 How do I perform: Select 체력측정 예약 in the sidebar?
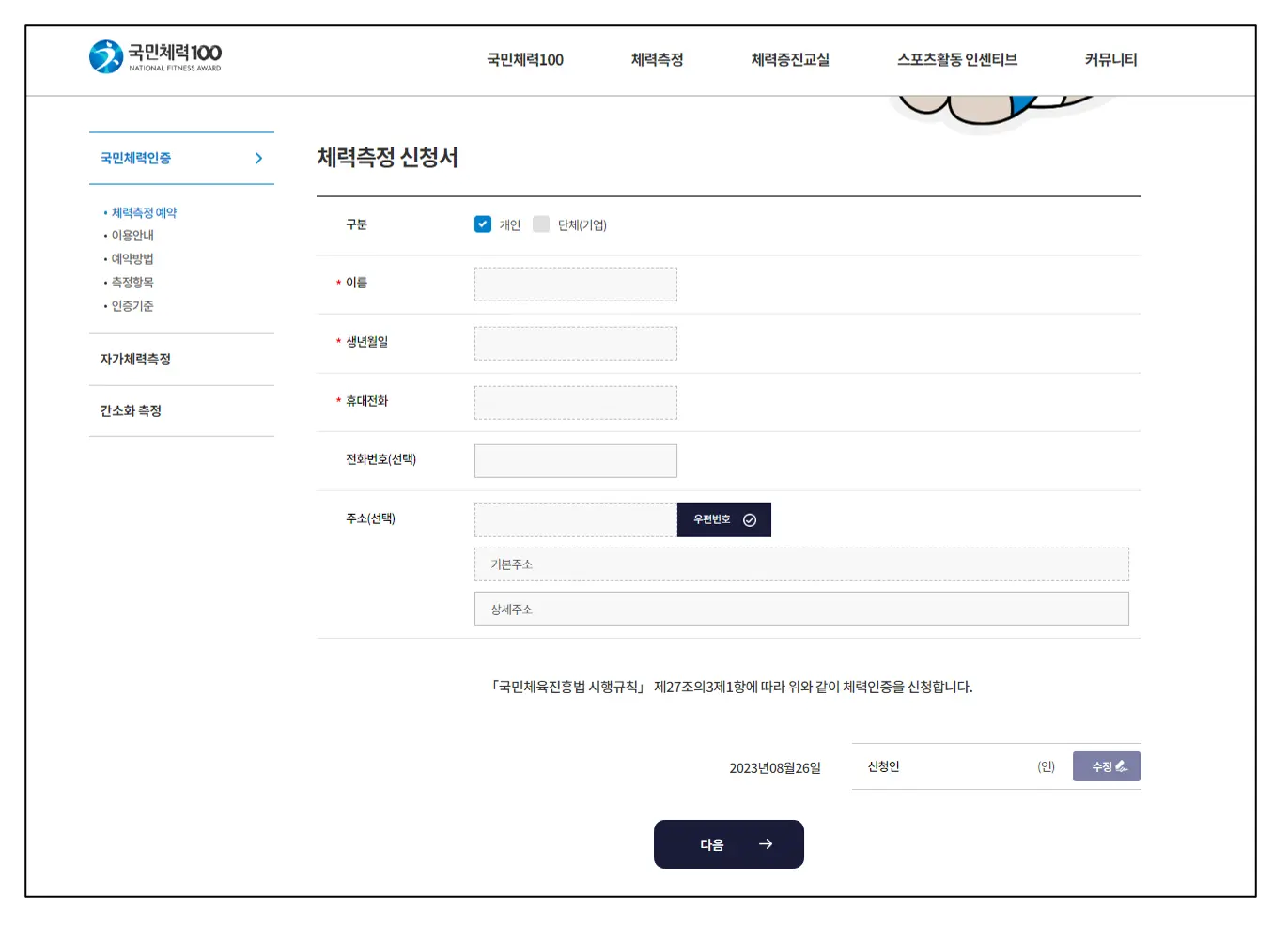tap(143, 212)
